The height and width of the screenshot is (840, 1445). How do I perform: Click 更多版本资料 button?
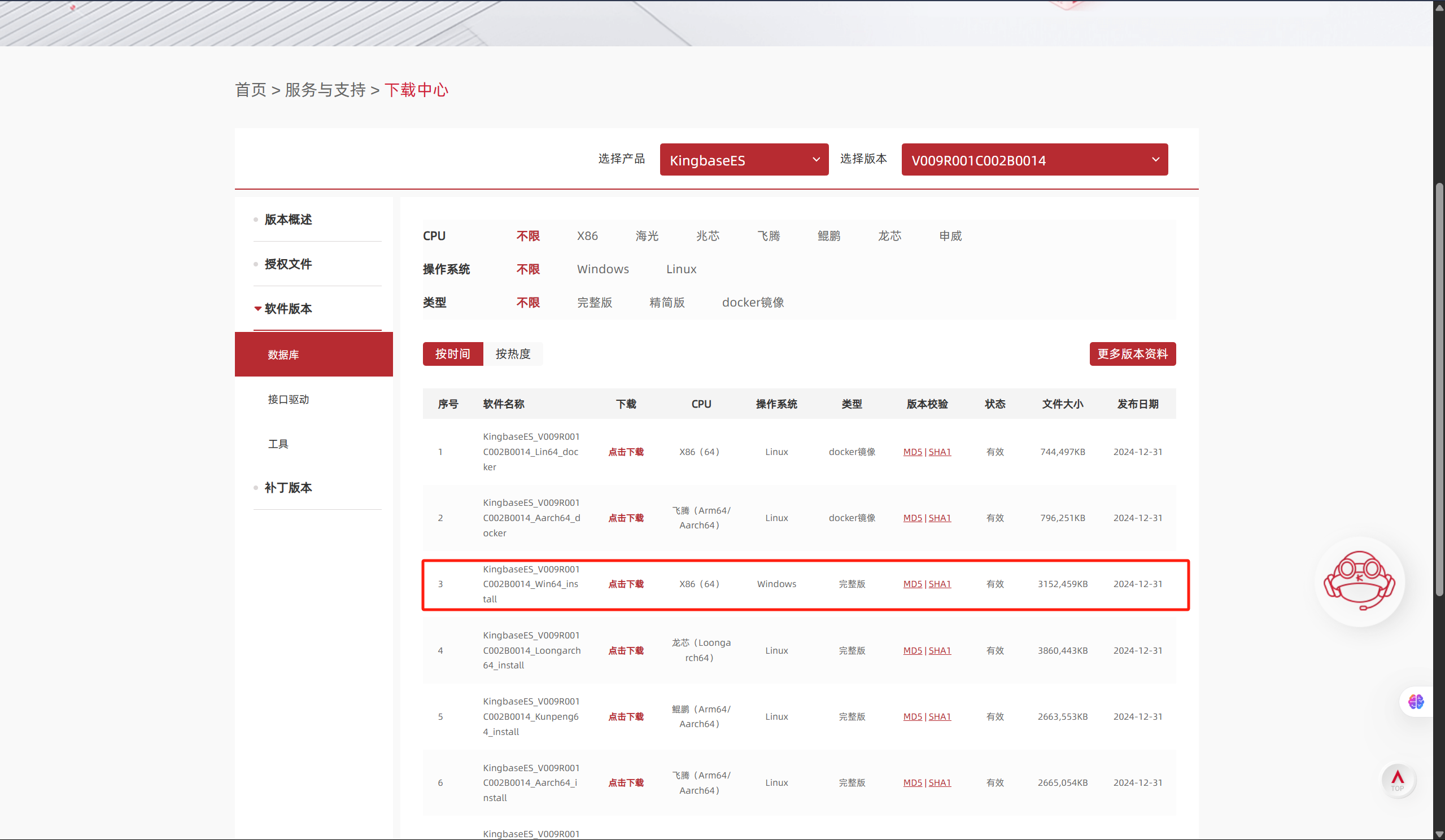tap(1132, 354)
